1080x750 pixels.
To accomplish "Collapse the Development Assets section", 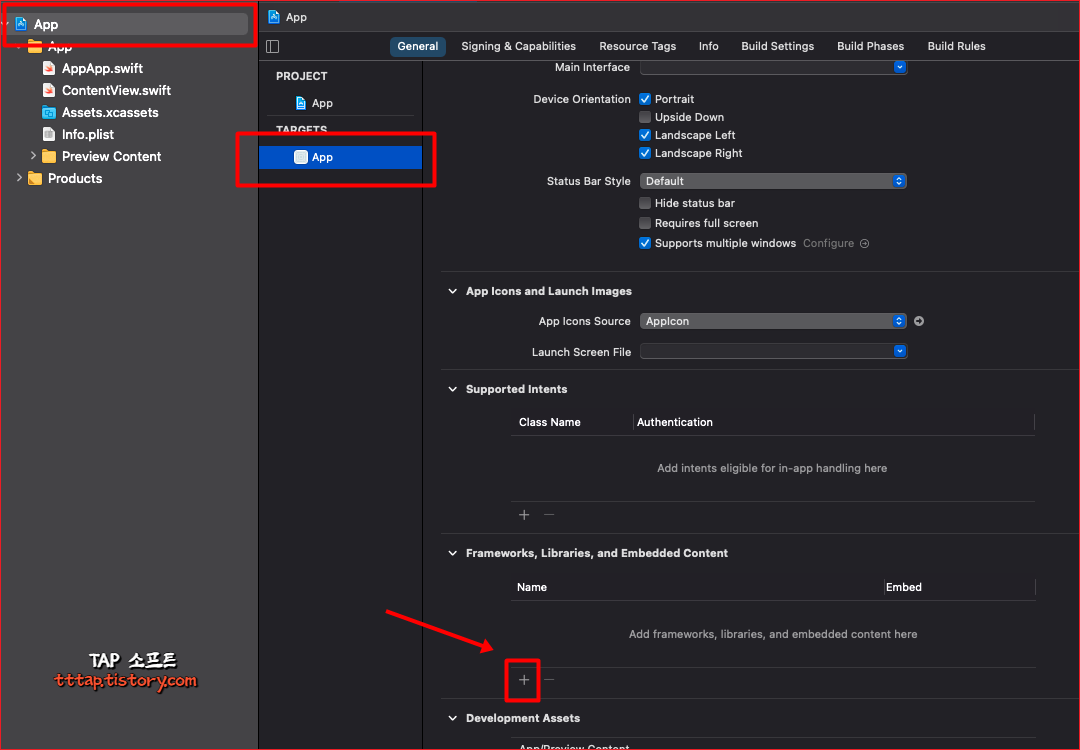I will click(x=453, y=718).
